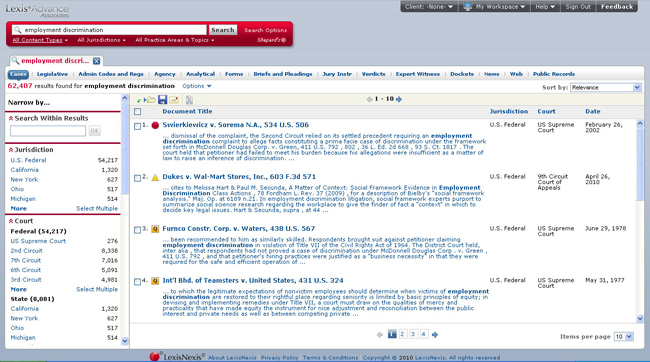Open the Legislative content tab

(x=52, y=74)
